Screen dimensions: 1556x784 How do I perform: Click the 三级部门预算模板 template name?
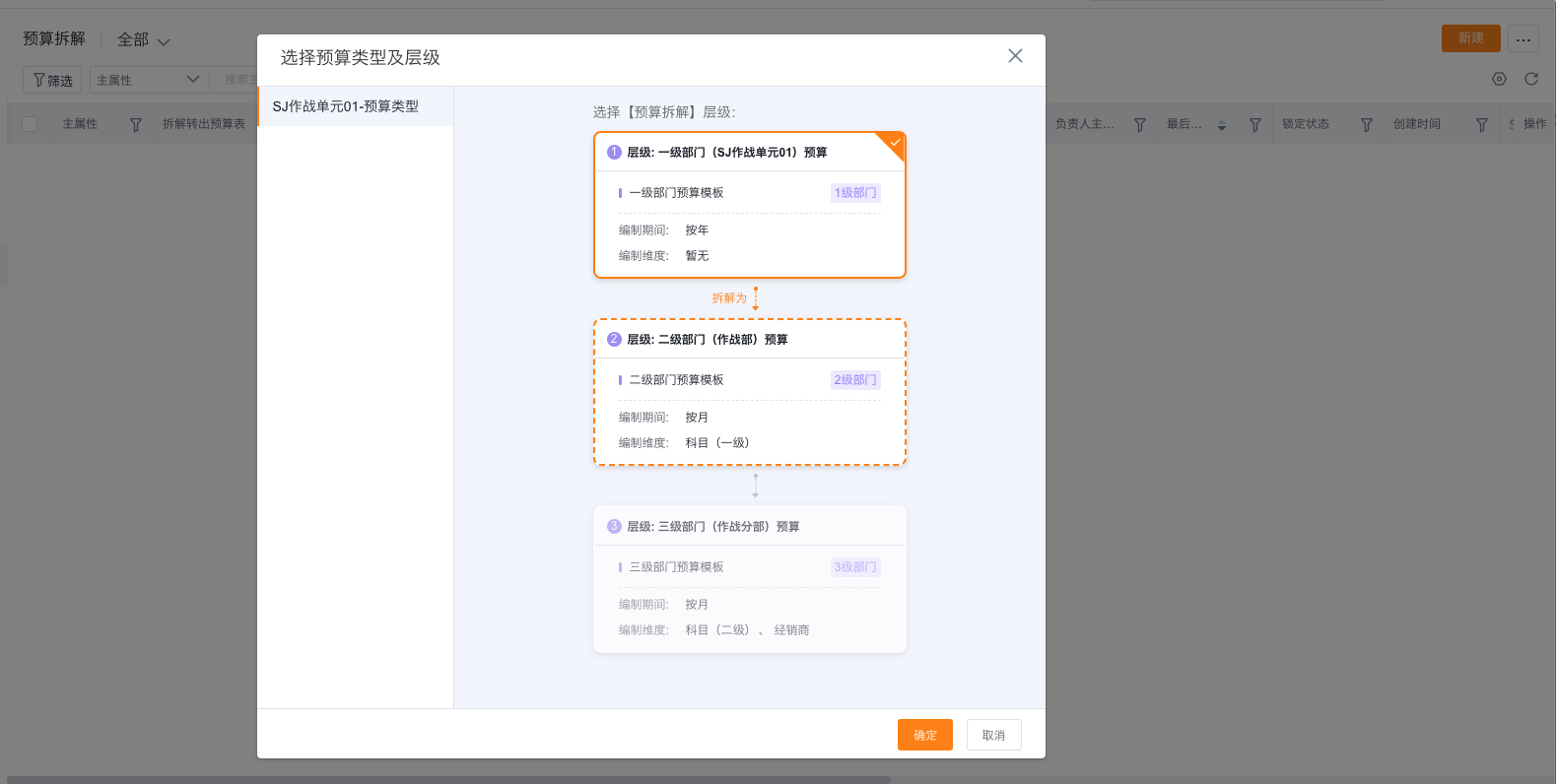tap(676, 567)
